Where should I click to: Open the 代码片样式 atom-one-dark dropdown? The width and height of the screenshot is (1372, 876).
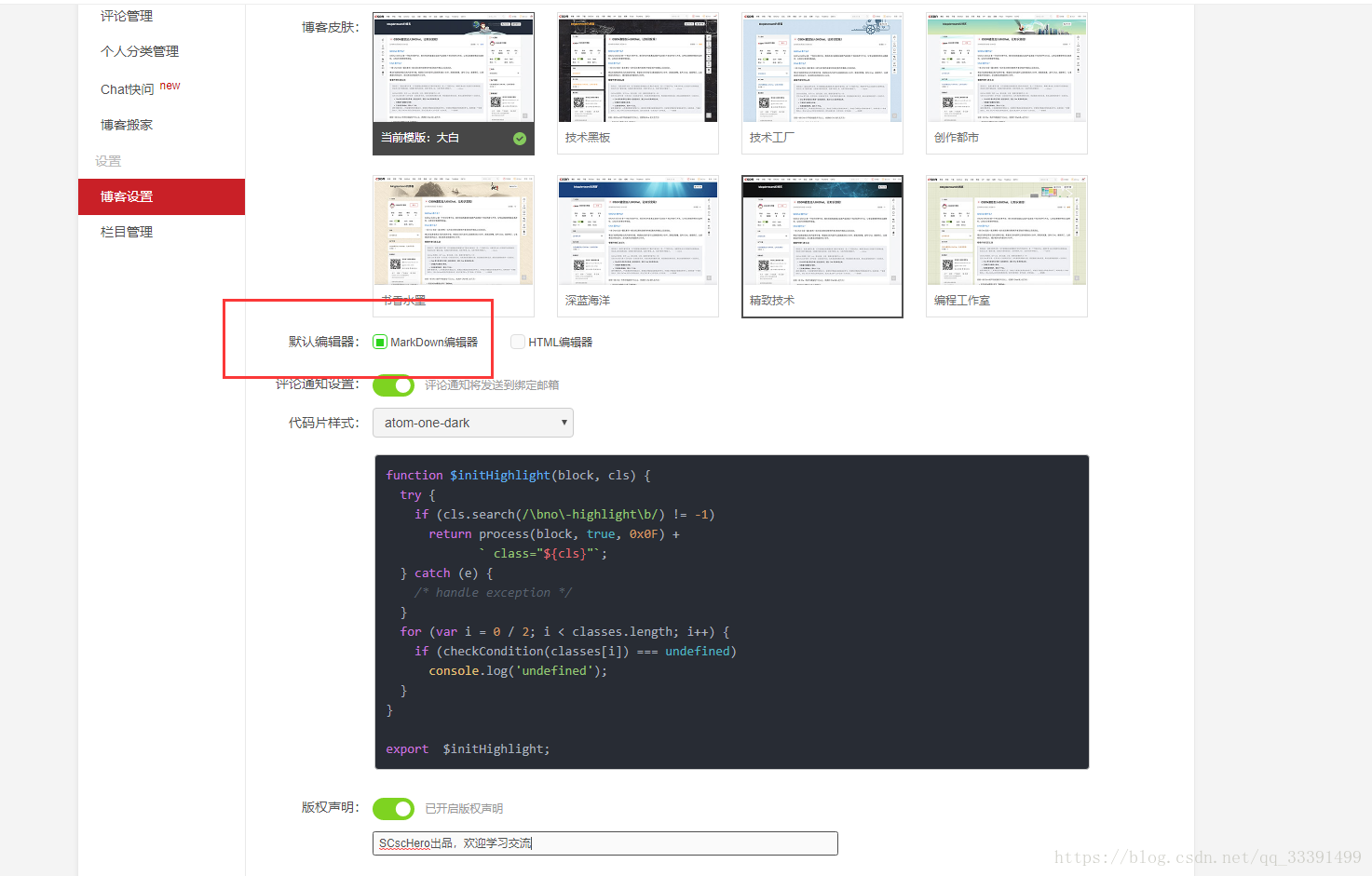473,423
